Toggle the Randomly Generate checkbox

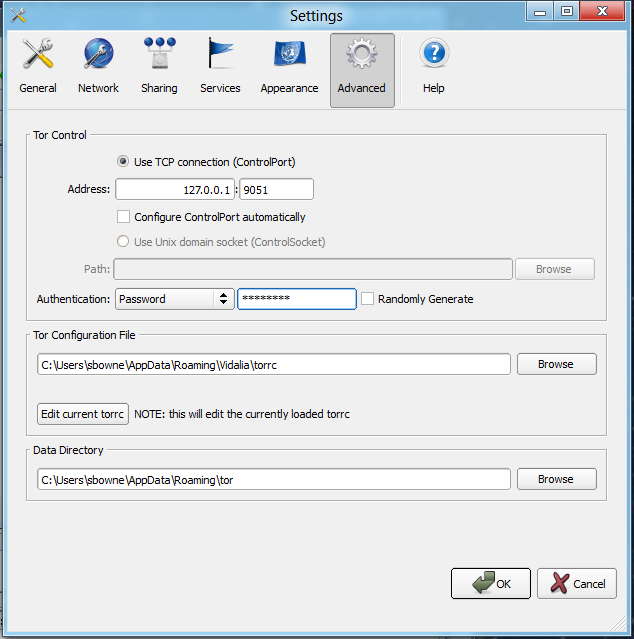pos(367,298)
